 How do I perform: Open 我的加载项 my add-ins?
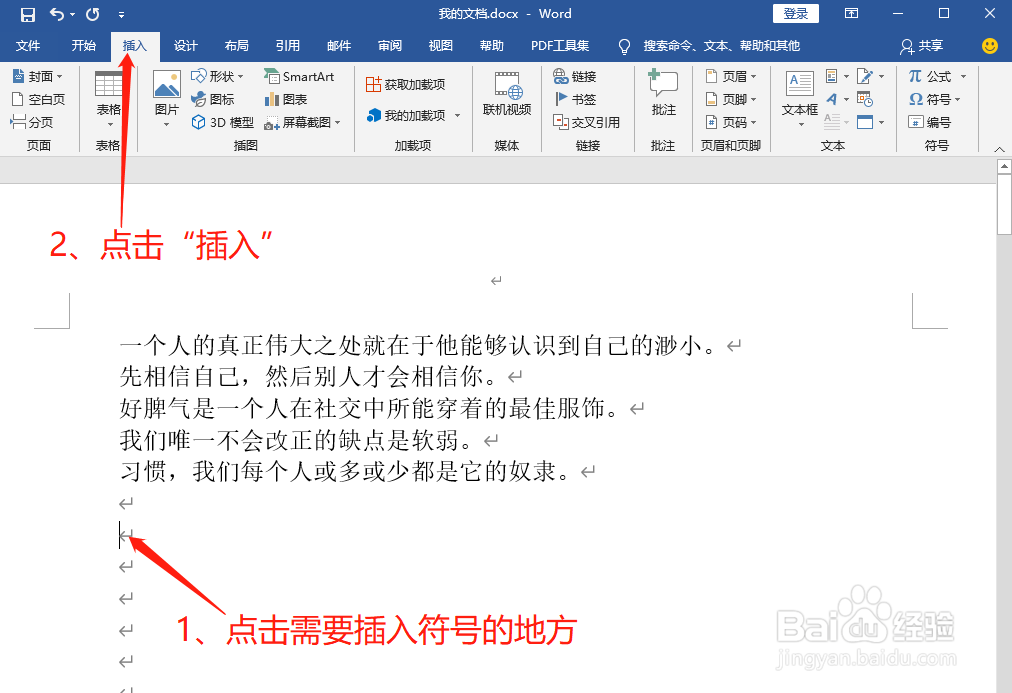coord(413,116)
